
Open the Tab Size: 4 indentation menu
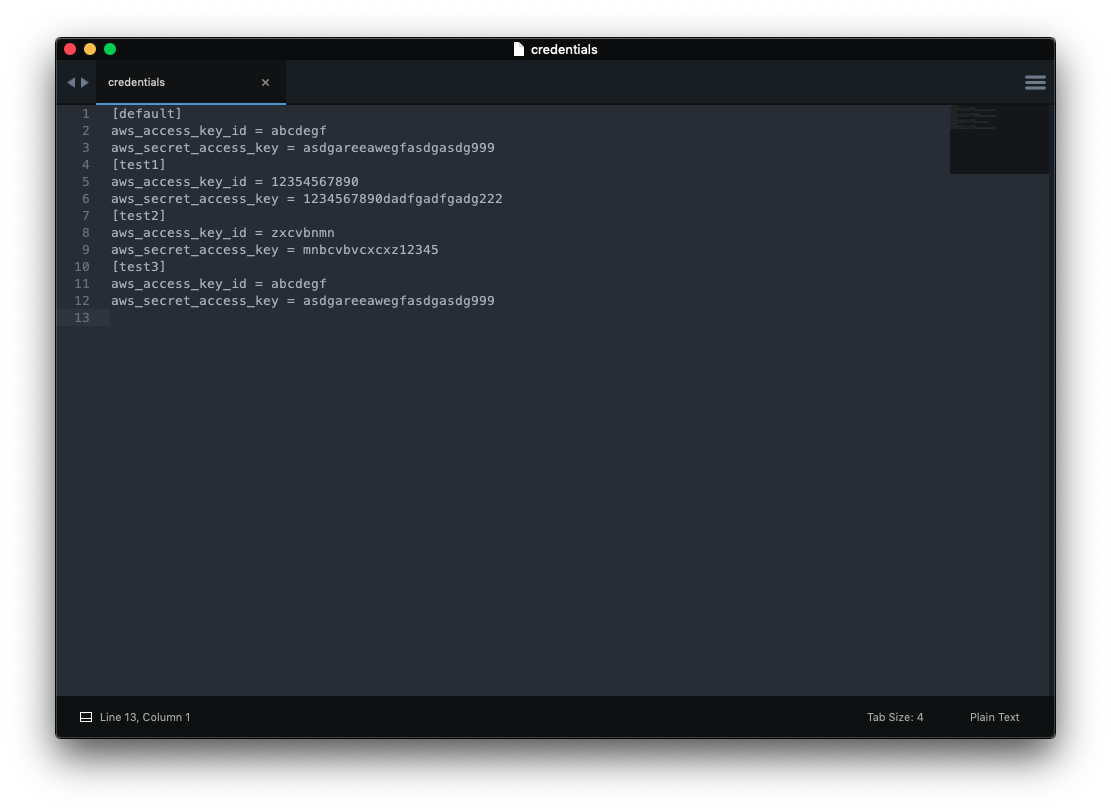coord(894,717)
